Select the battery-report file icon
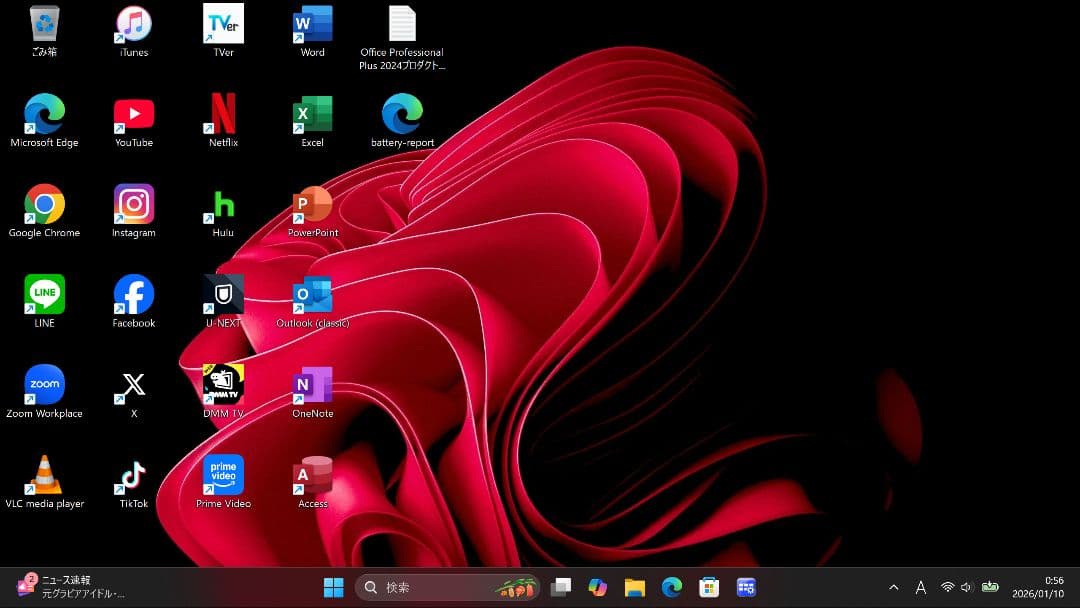The image size is (1080, 608). (x=402, y=114)
